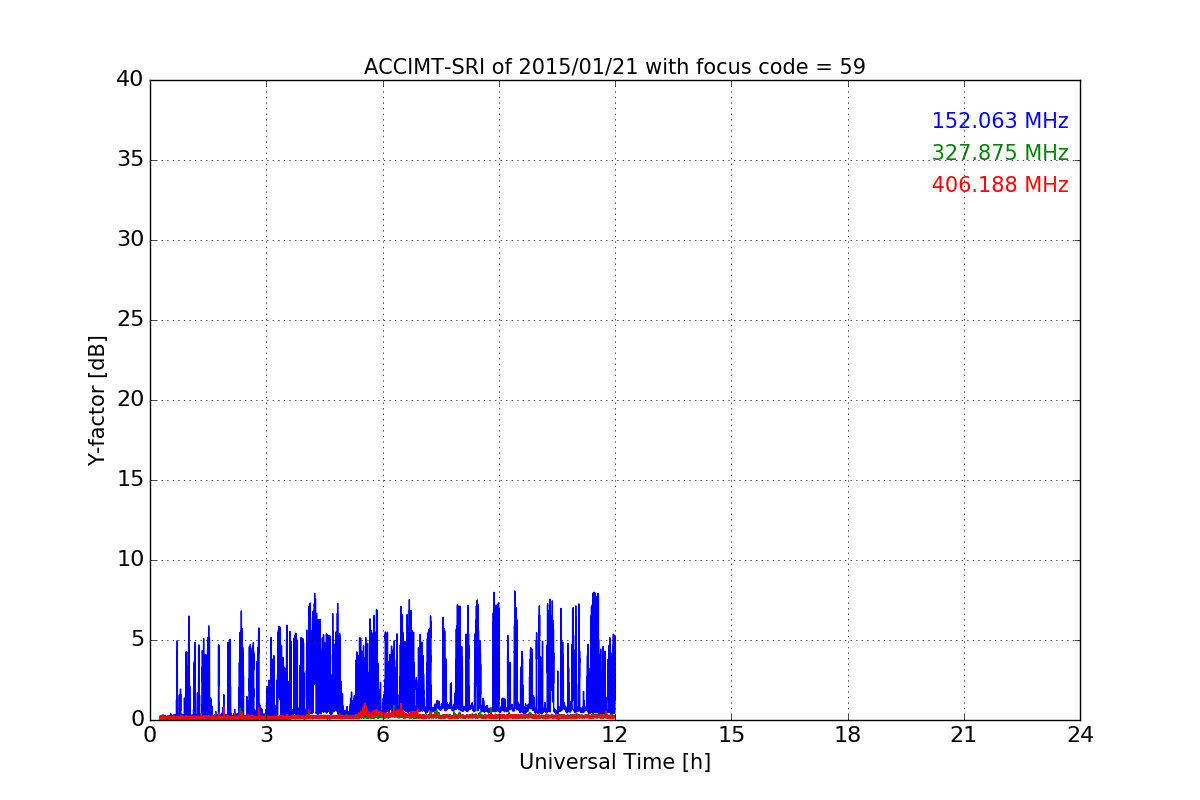This screenshot has width=1200, height=800.
Task: Click the y-axis tick label 35
Action: pyautogui.click(x=130, y=160)
